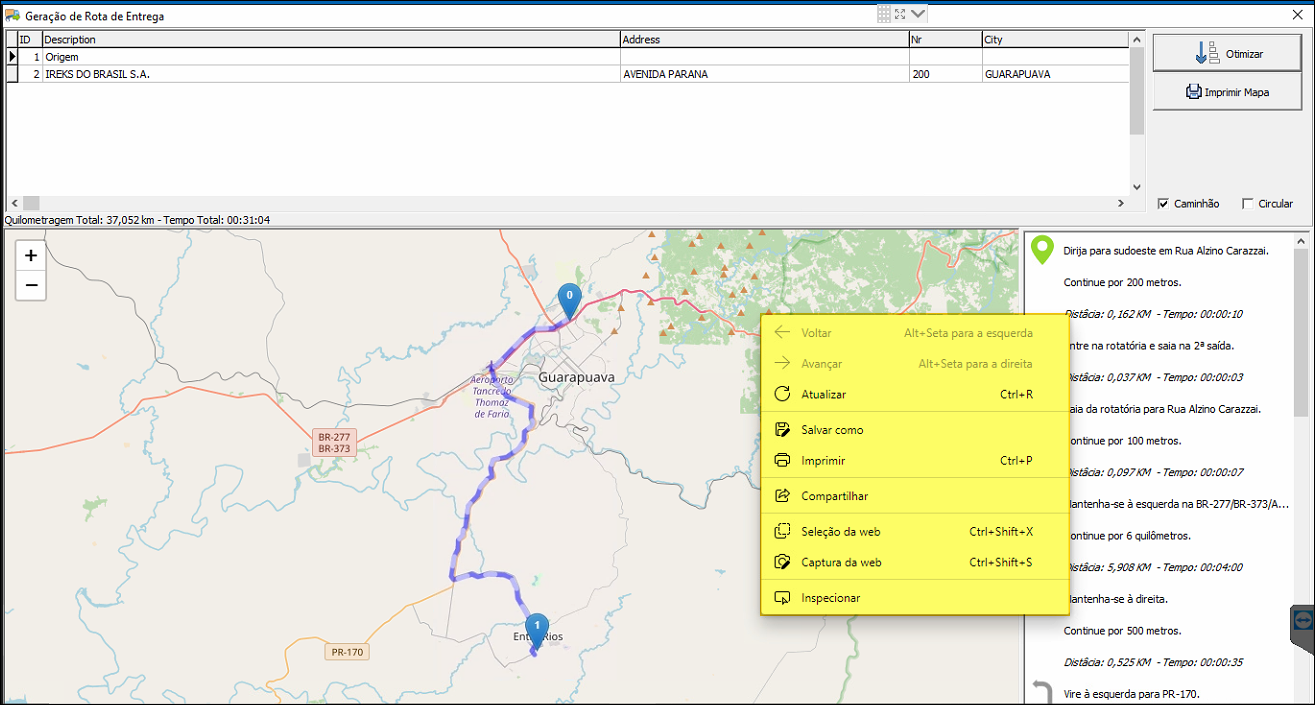1315x705 pixels.
Task: Click the ID column header
Action: click(30, 40)
